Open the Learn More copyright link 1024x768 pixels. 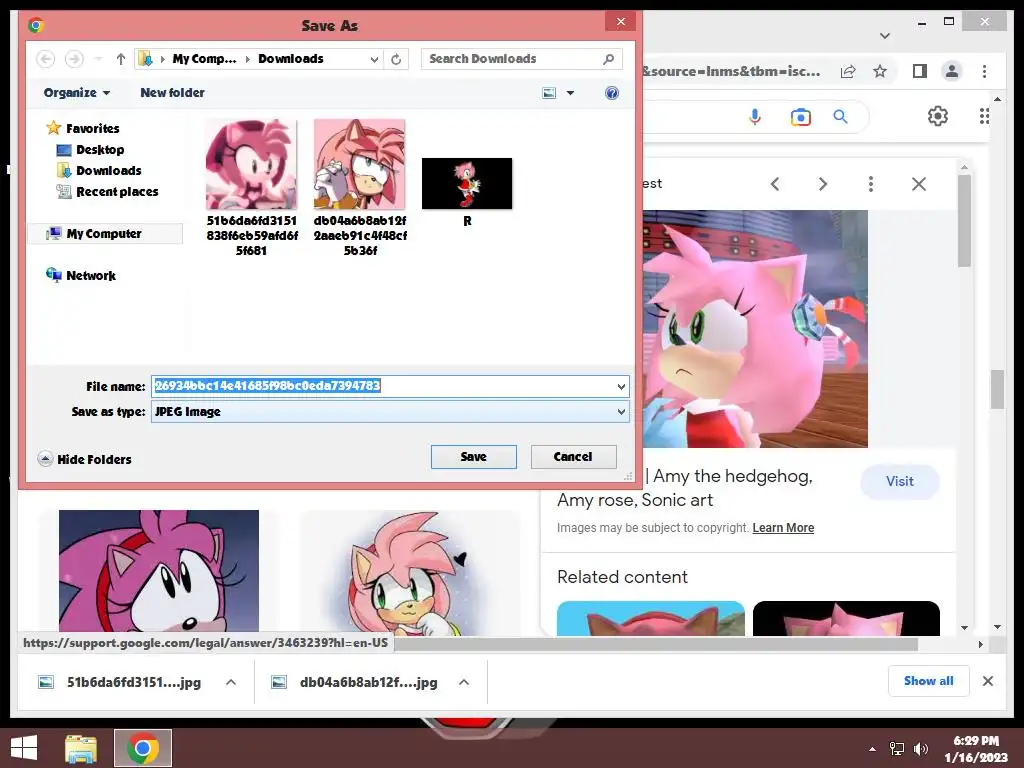(783, 528)
